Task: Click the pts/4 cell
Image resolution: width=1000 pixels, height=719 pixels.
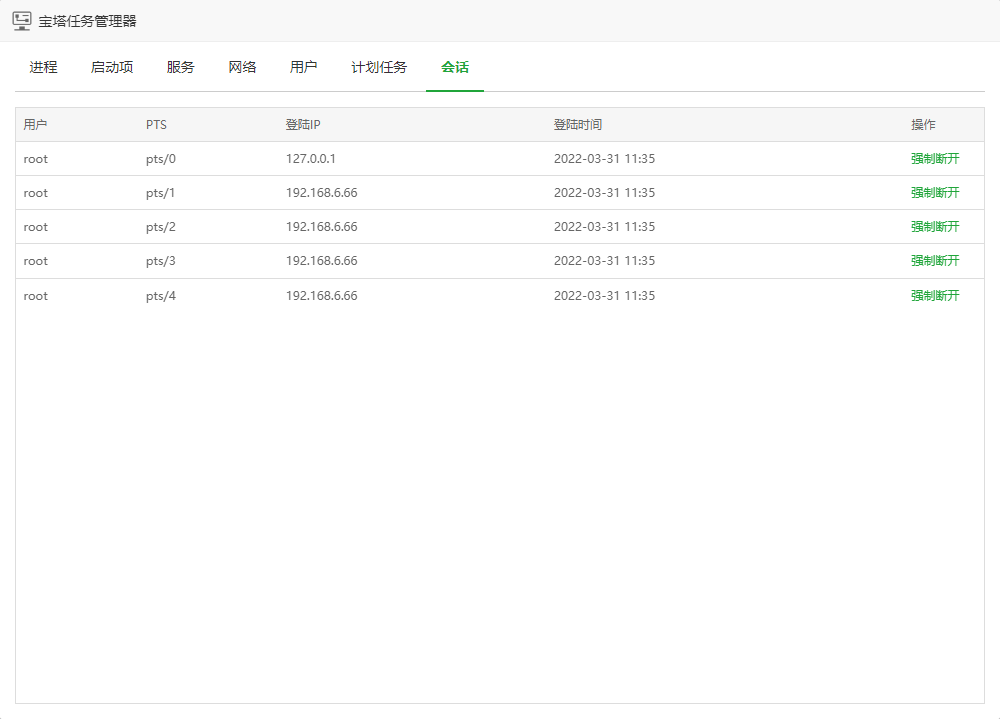Action: (x=160, y=296)
